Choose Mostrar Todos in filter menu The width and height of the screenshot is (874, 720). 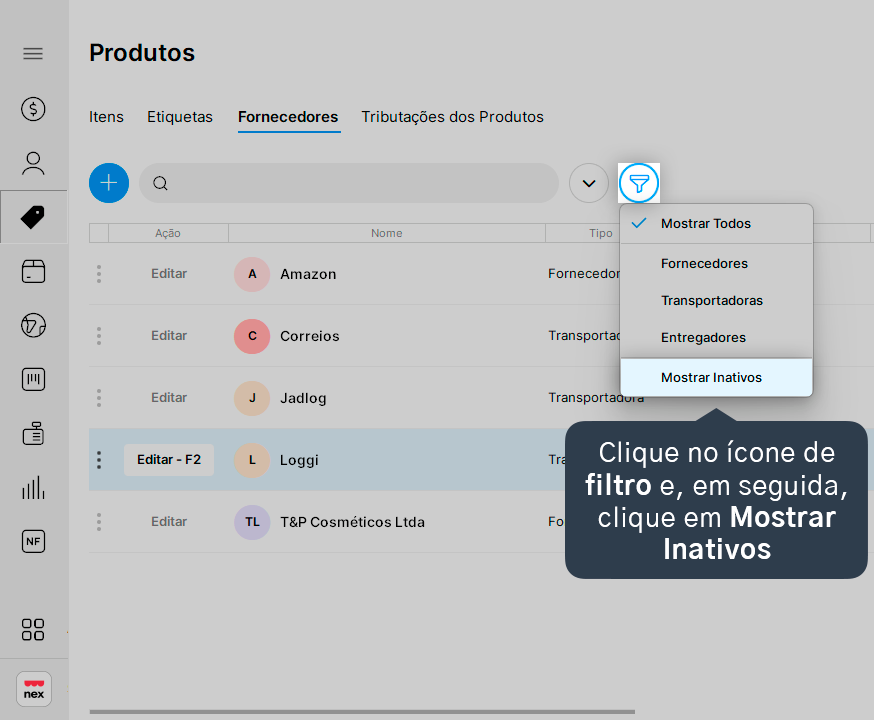click(716, 223)
